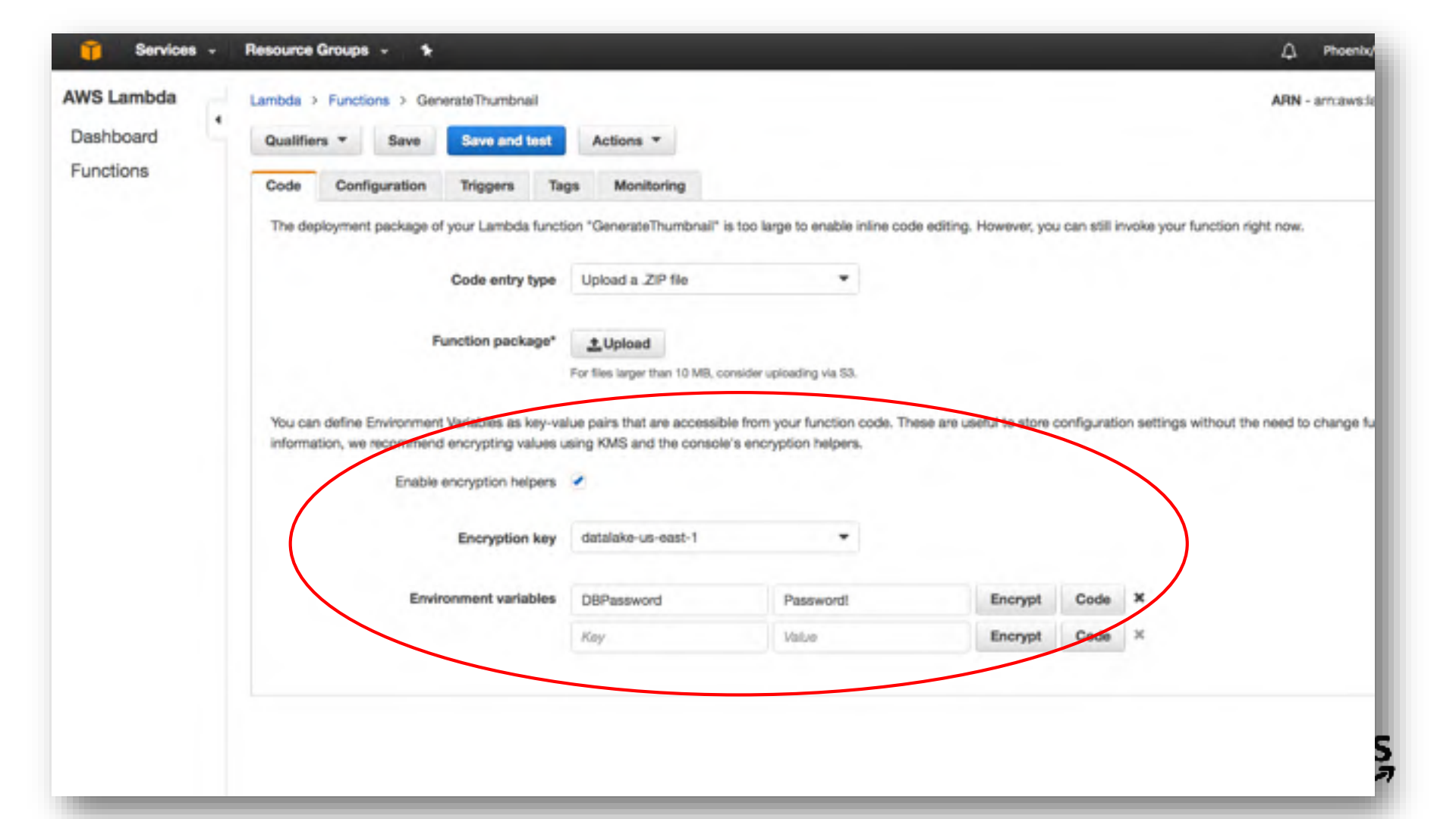1456x819 pixels.
Task: Click the pin shortcut icon in navbar
Action: [426, 50]
